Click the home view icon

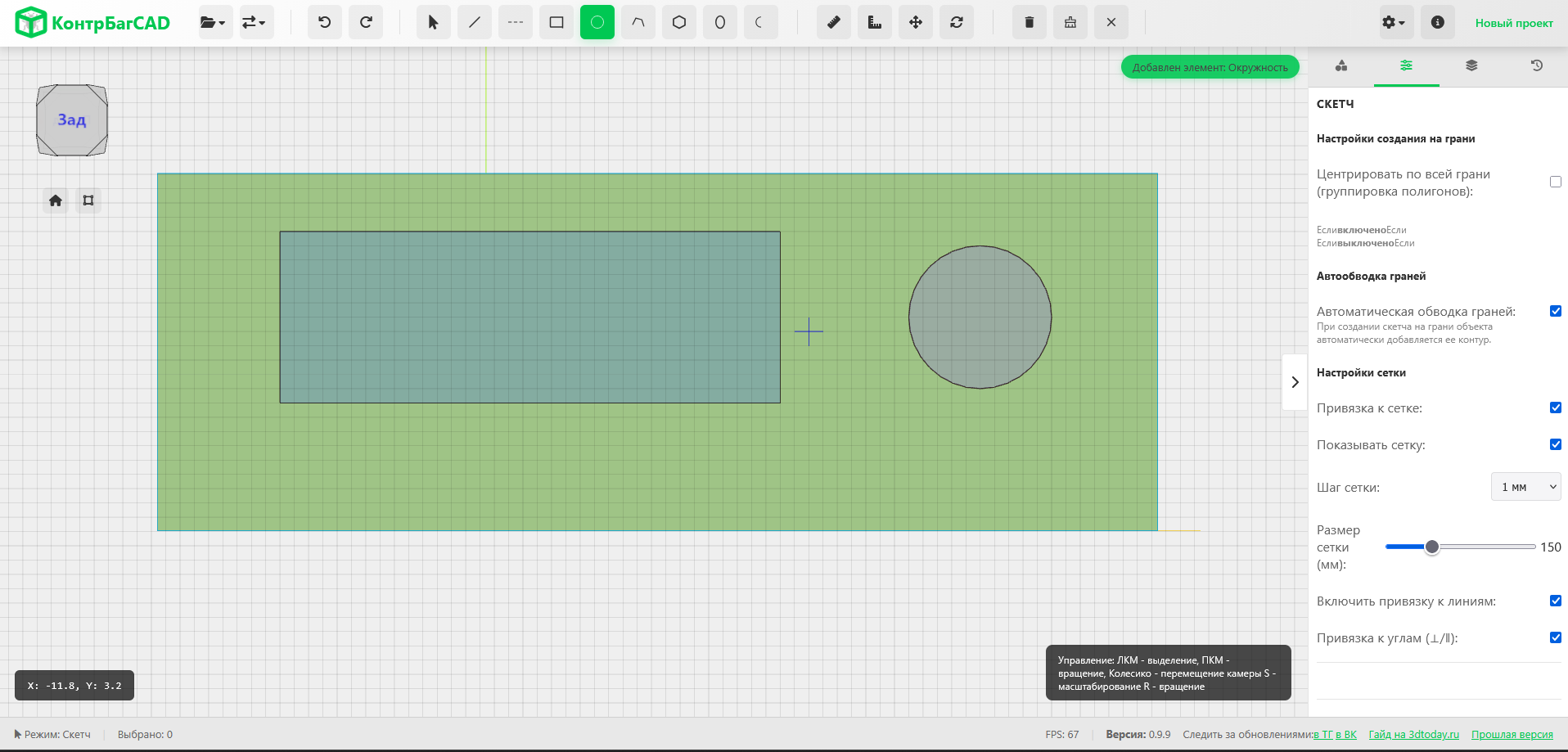56,200
